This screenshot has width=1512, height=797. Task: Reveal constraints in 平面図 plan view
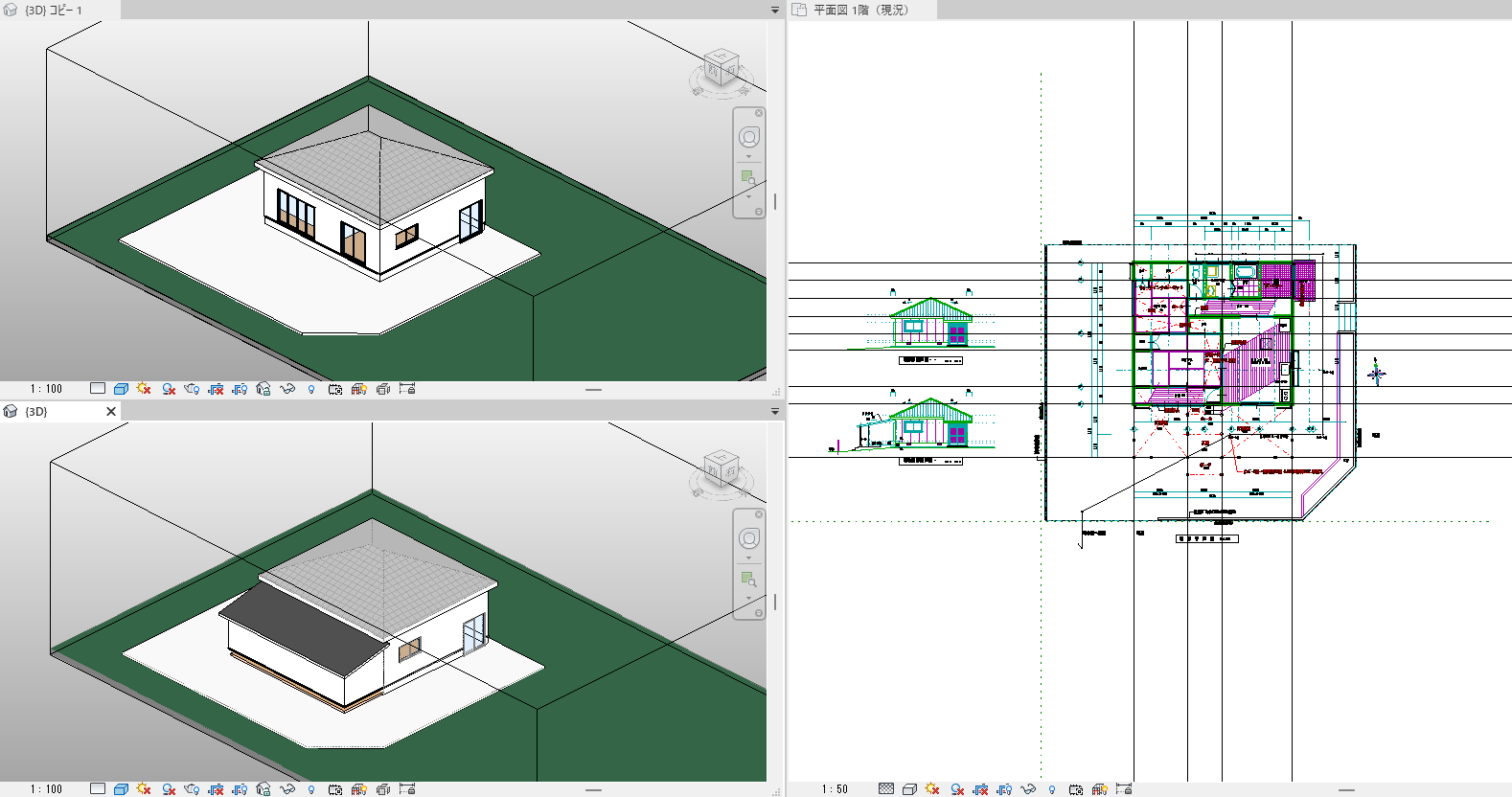[x=1124, y=789]
